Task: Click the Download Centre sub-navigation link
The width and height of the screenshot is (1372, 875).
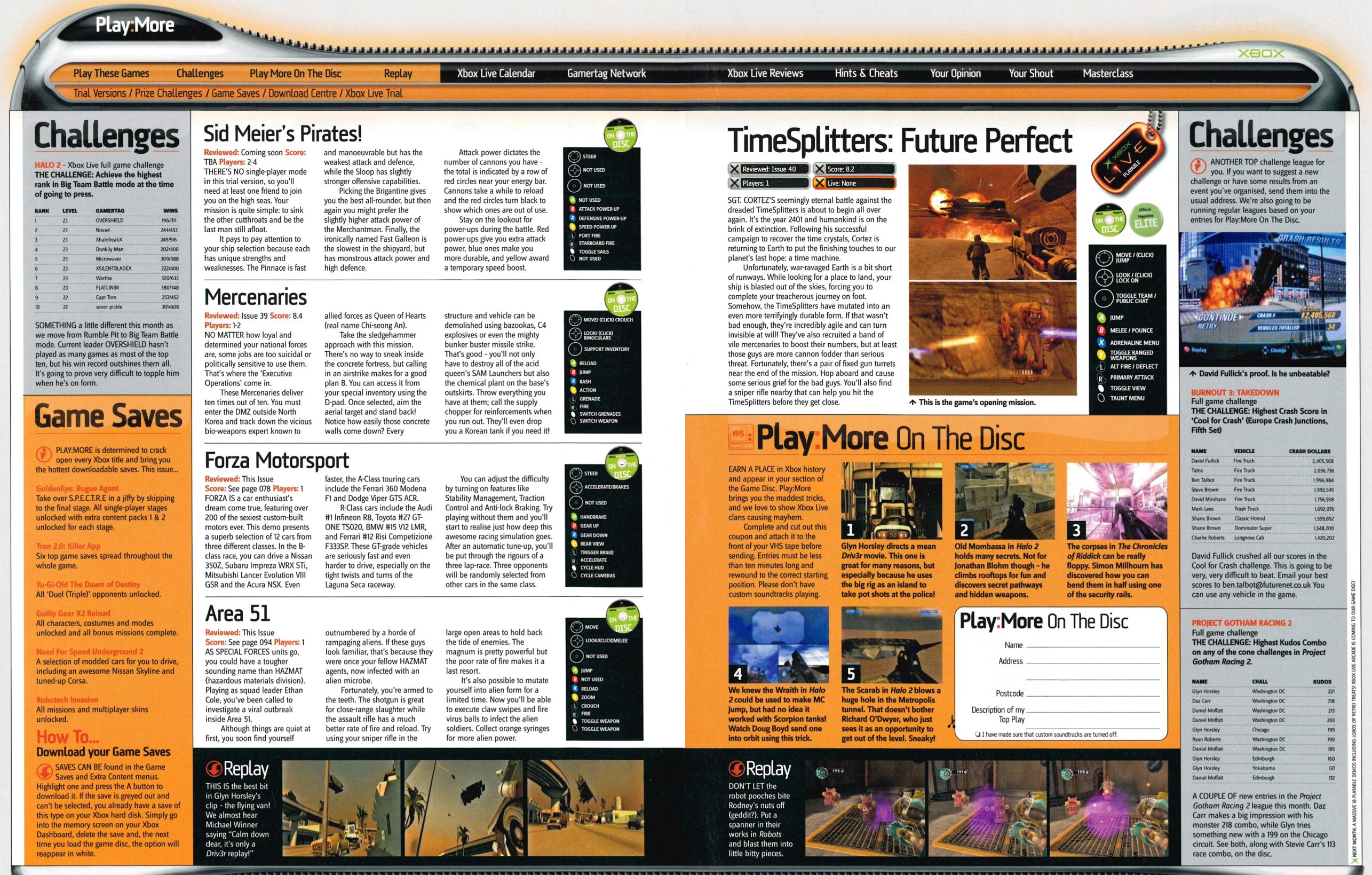Action: 303,93
